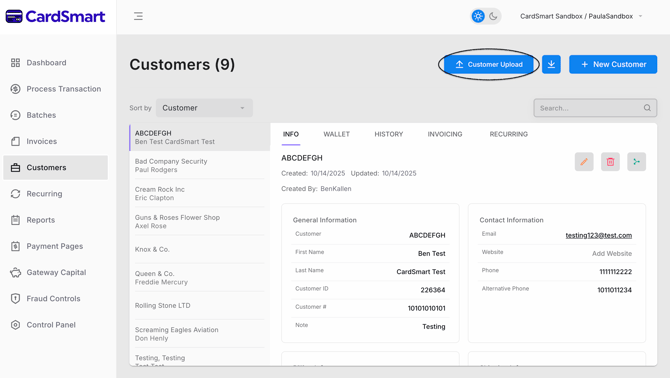Click the search magnifier icon
The height and width of the screenshot is (378, 670).
(647, 108)
